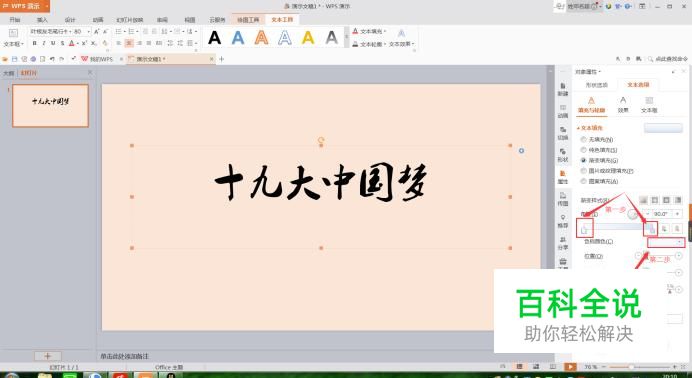Select slide 1 thumbnail

point(50,106)
